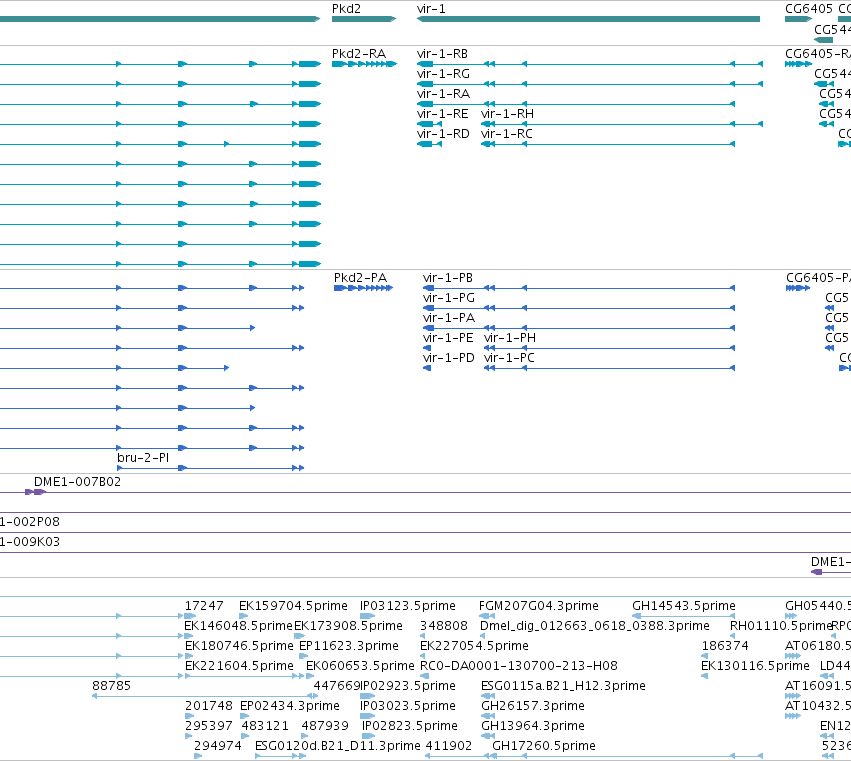Select EST EK221604.5prime
The width and height of the screenshot is (851, 761).
point(239,667)
